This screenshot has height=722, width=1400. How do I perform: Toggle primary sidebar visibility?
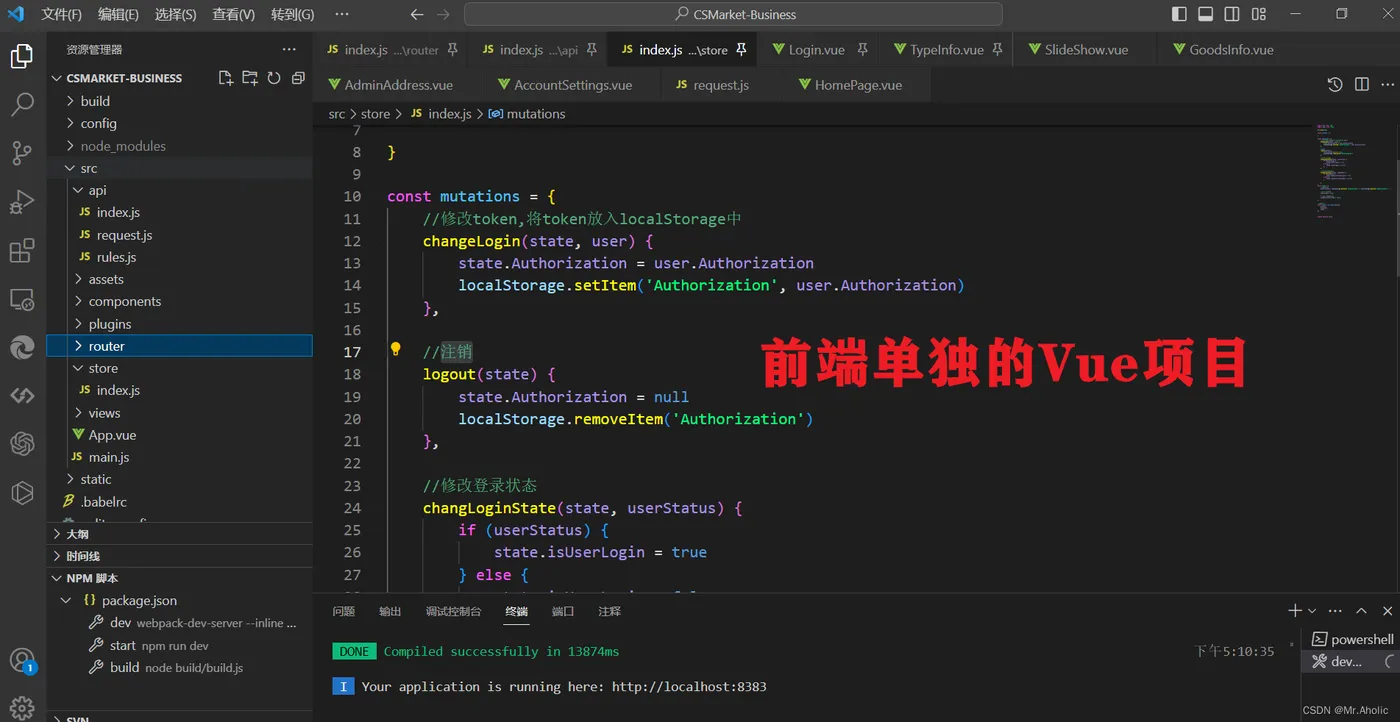click(x=1179, y=14)
